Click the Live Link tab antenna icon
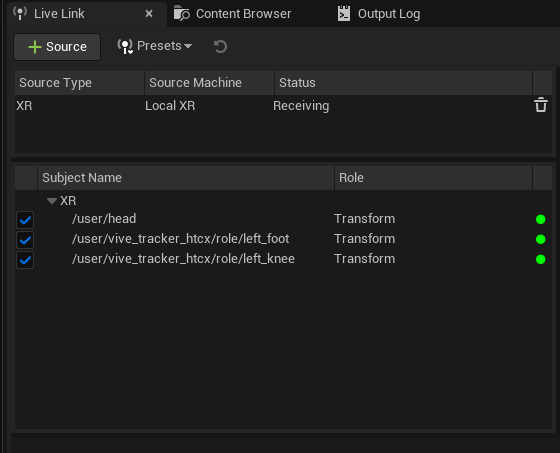 [20, 14]
